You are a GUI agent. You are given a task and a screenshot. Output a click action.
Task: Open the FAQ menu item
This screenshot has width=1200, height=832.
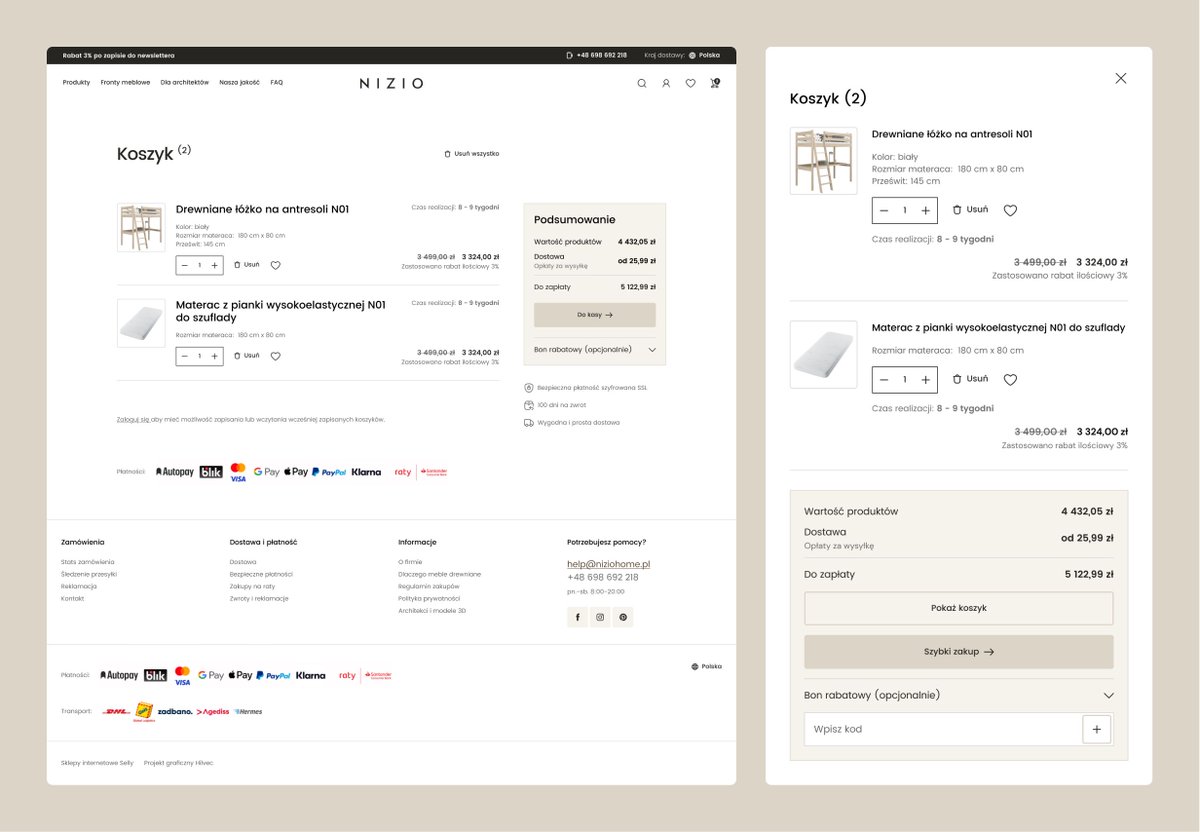(x=276, y=83)
